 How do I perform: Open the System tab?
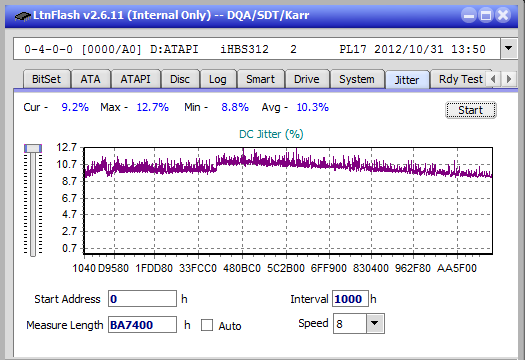[x=357, y=79]
